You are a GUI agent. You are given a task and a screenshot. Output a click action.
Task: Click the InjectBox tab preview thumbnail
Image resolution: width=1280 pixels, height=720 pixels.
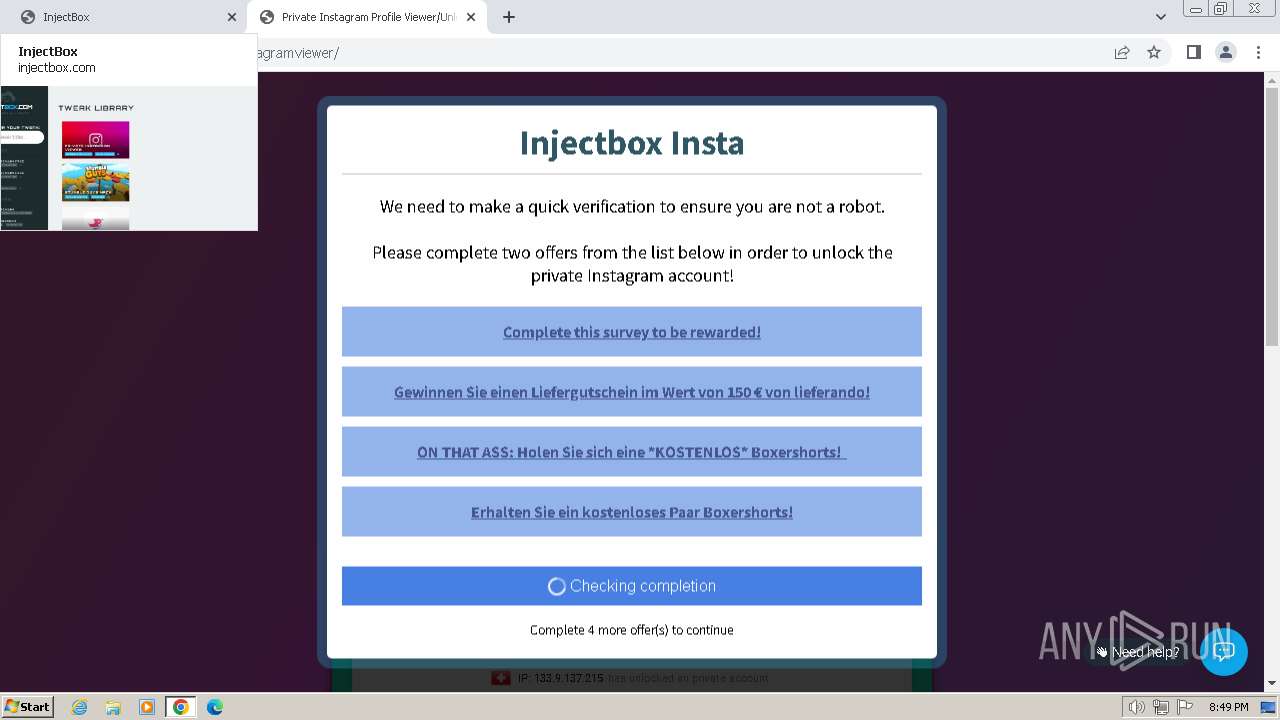[129, 158]
